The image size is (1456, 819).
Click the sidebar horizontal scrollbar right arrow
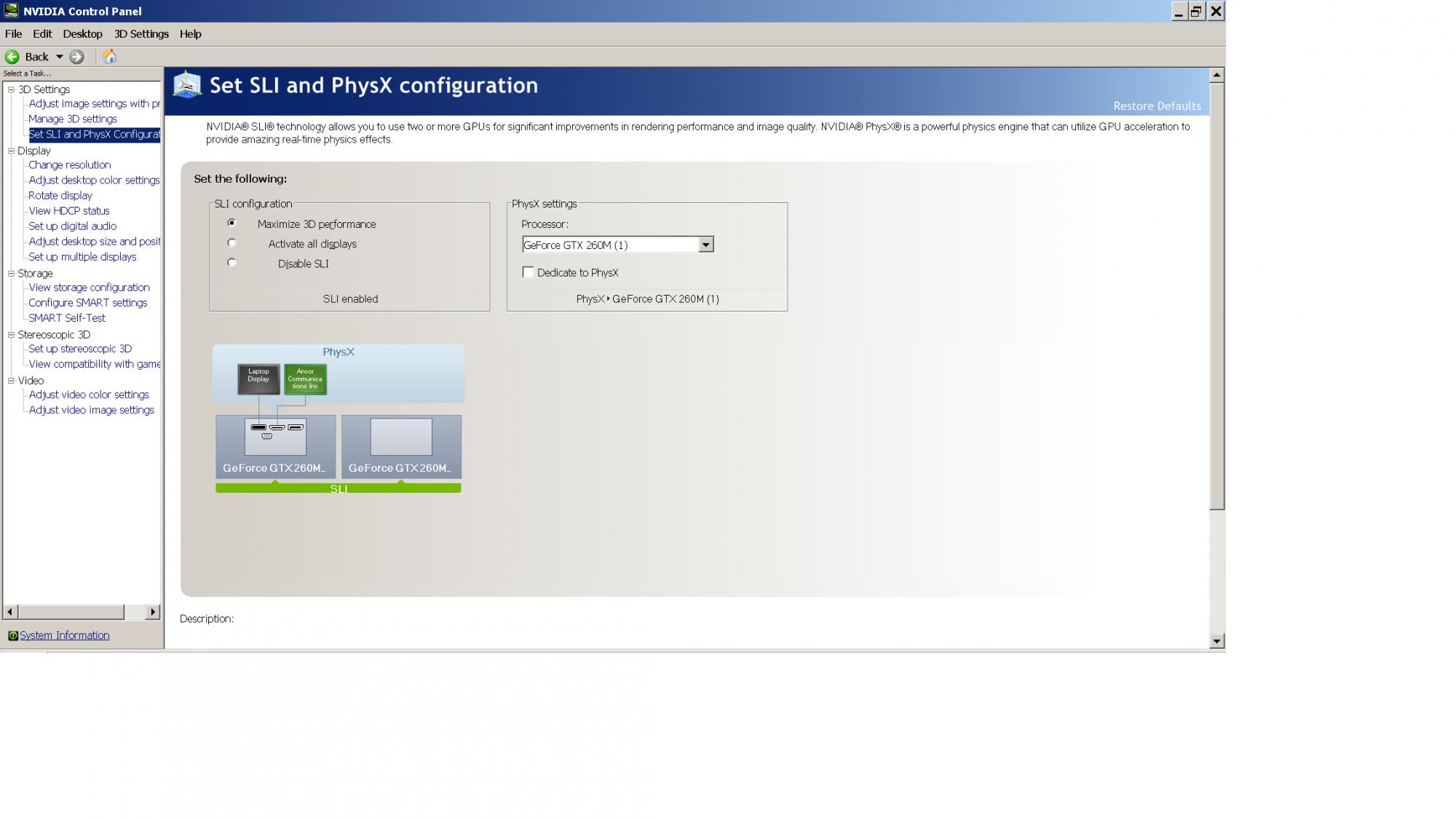152,612
